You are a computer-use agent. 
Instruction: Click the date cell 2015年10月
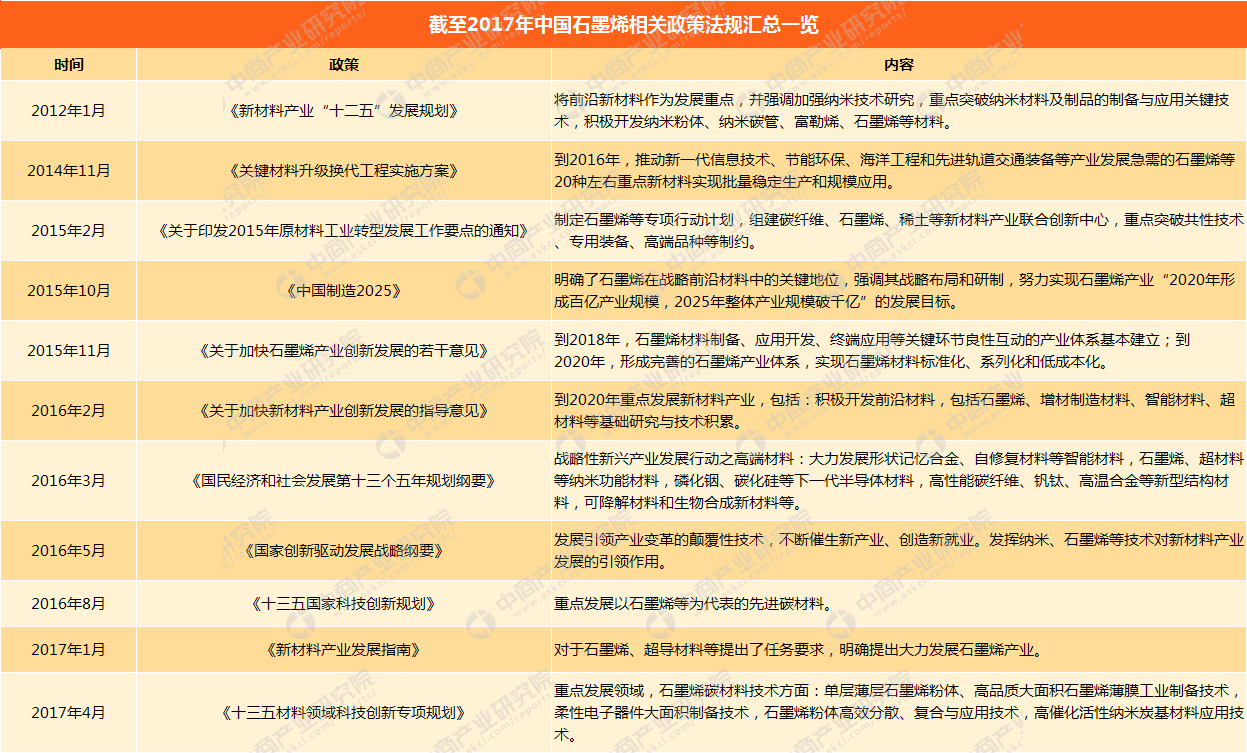(x=68, y=291)
